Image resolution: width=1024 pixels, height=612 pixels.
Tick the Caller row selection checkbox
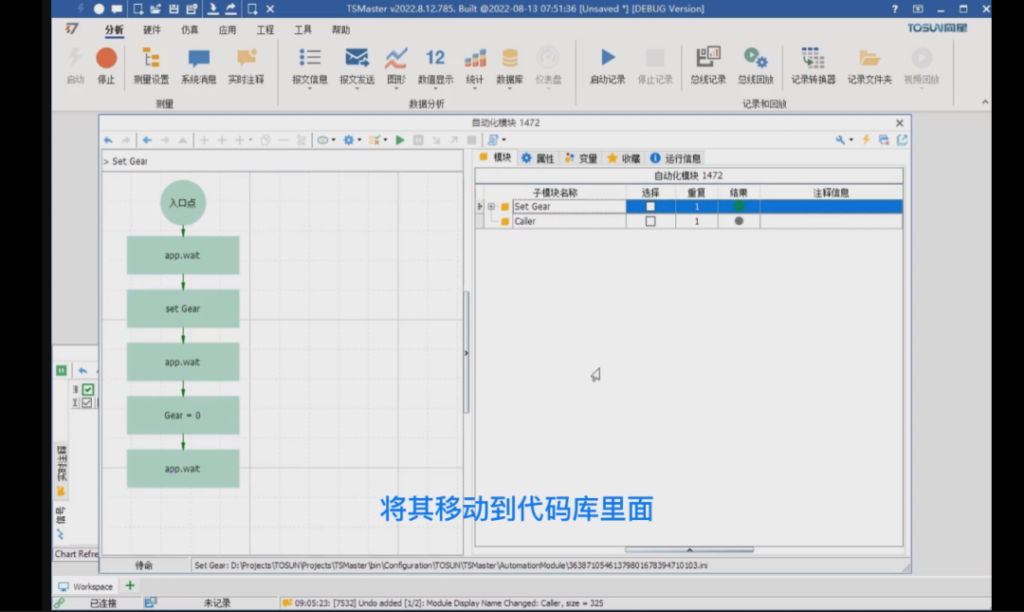pos(650,222)
